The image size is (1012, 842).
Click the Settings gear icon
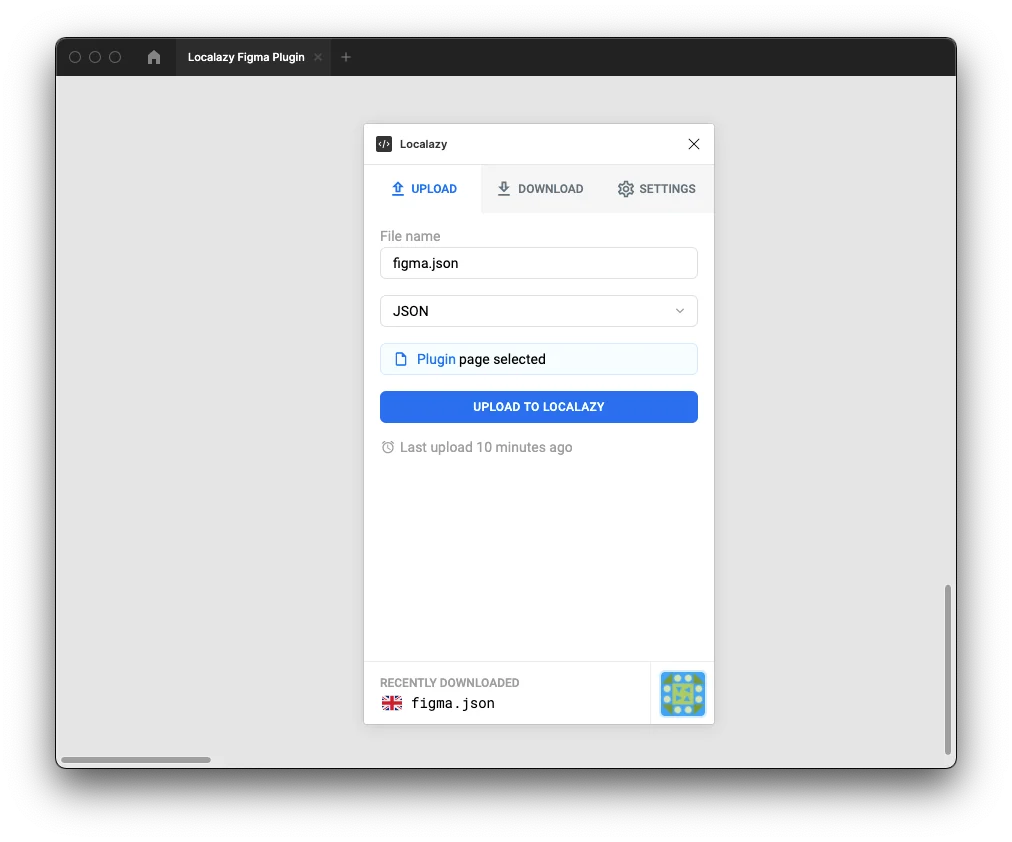tap(626, 188)
